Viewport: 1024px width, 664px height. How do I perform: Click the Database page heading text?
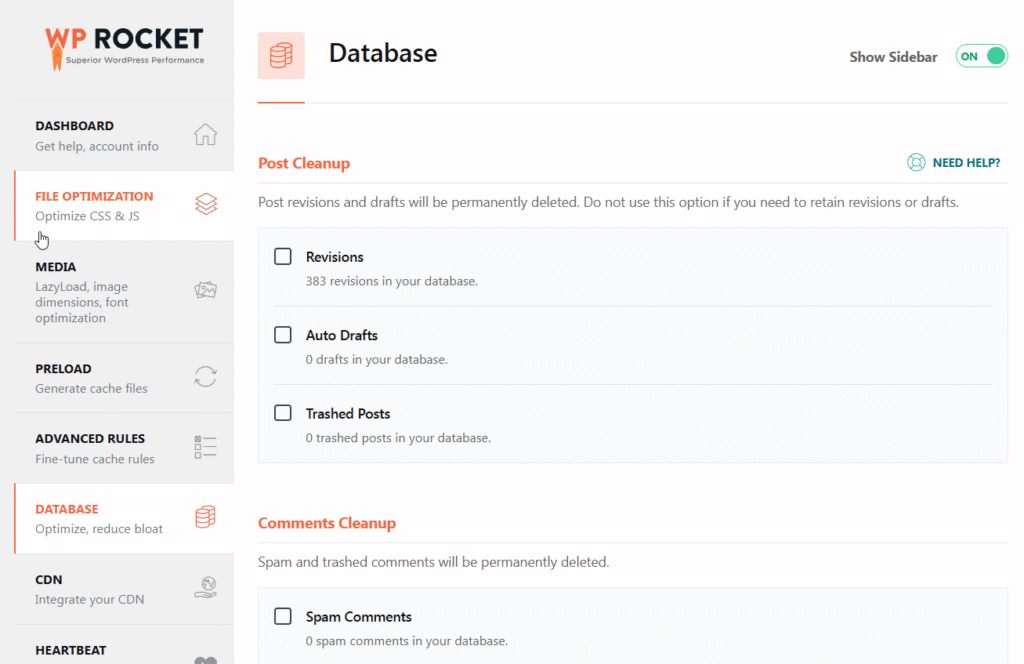(383, 54)
